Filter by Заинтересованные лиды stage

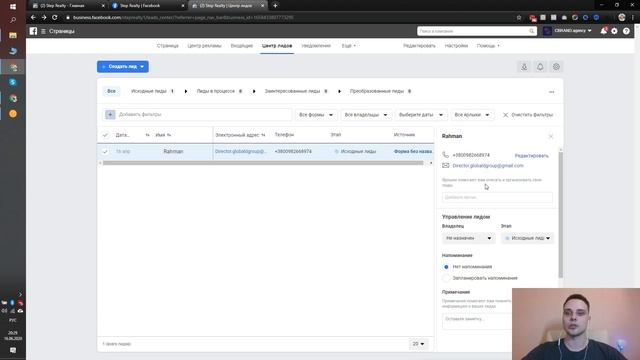(x=296, y=91)
